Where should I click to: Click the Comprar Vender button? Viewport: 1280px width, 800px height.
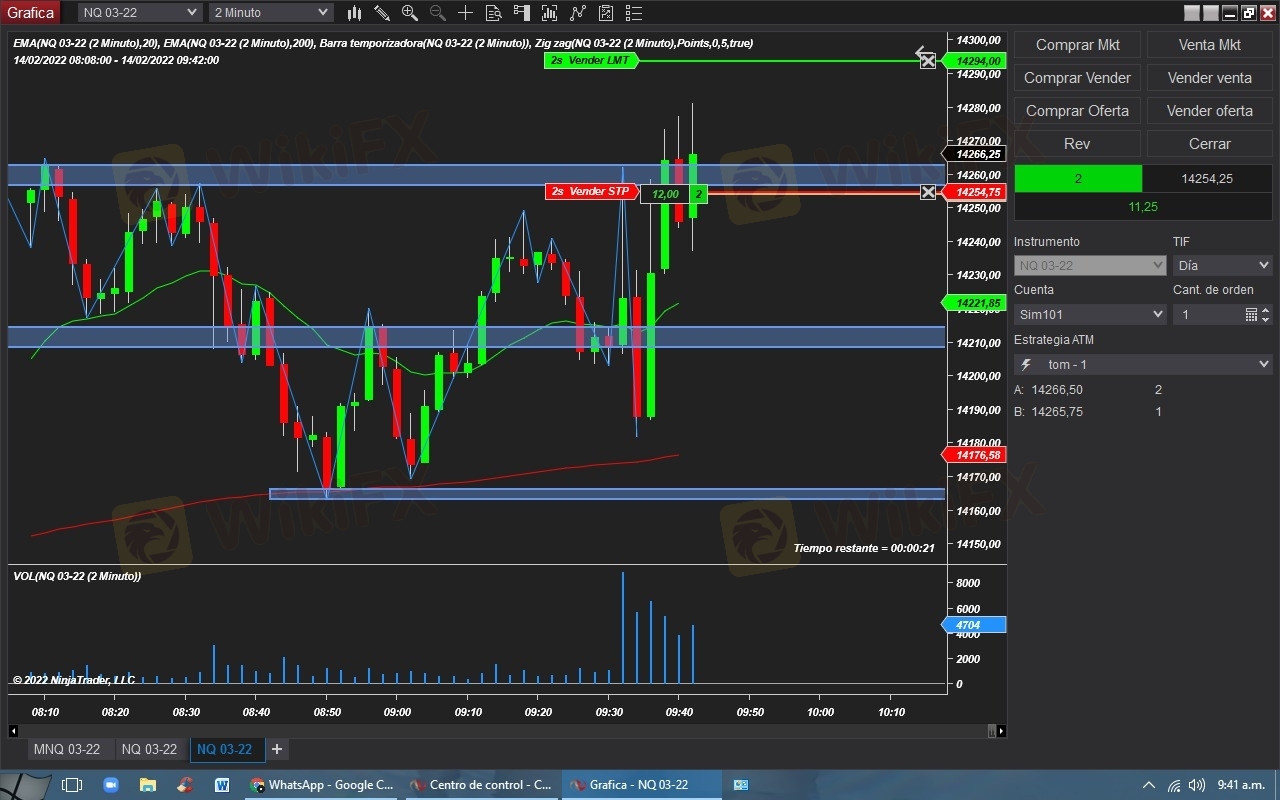(1077, 78)
